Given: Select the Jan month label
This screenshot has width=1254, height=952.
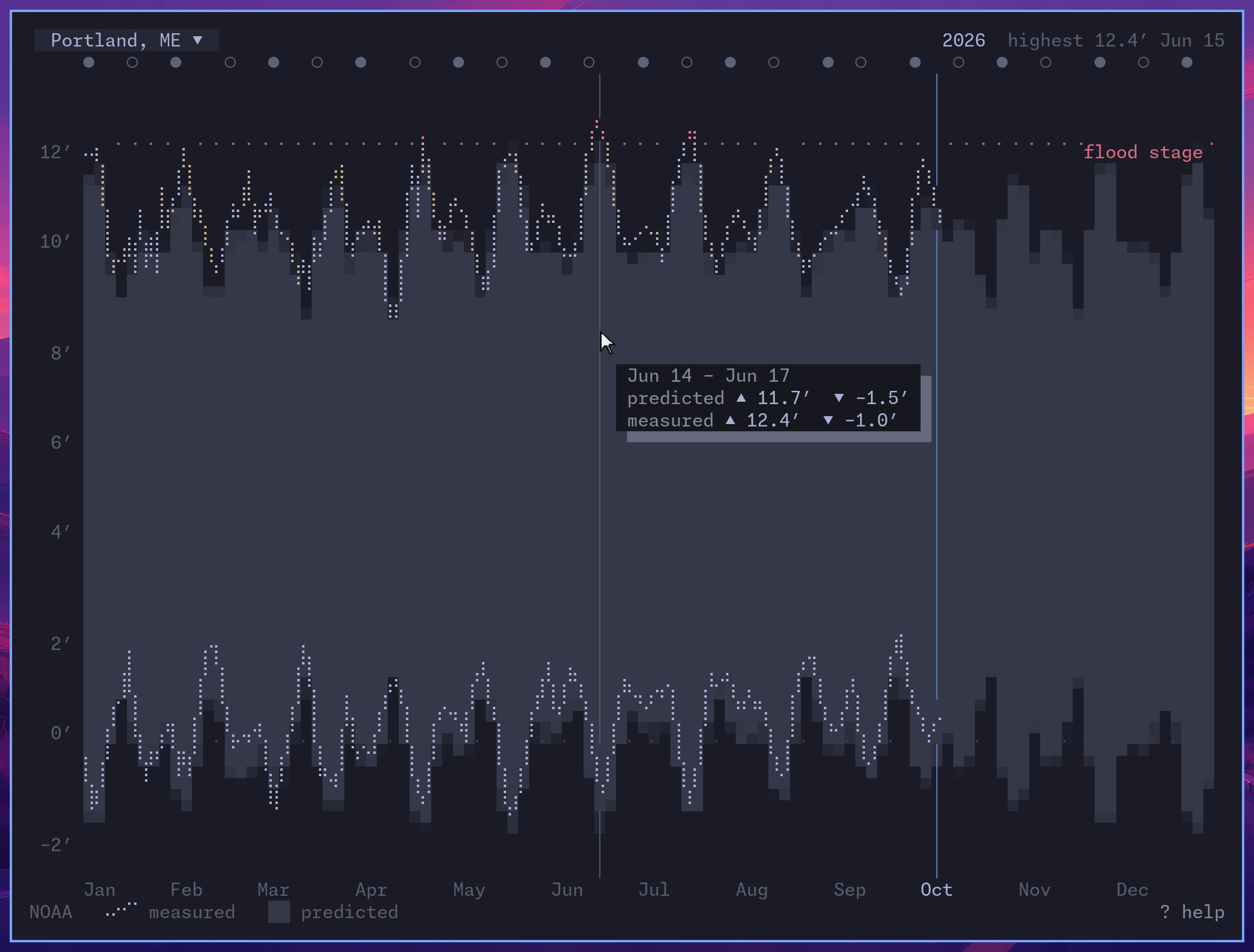Looking at the screenshot, I should (x=100, y=890).
